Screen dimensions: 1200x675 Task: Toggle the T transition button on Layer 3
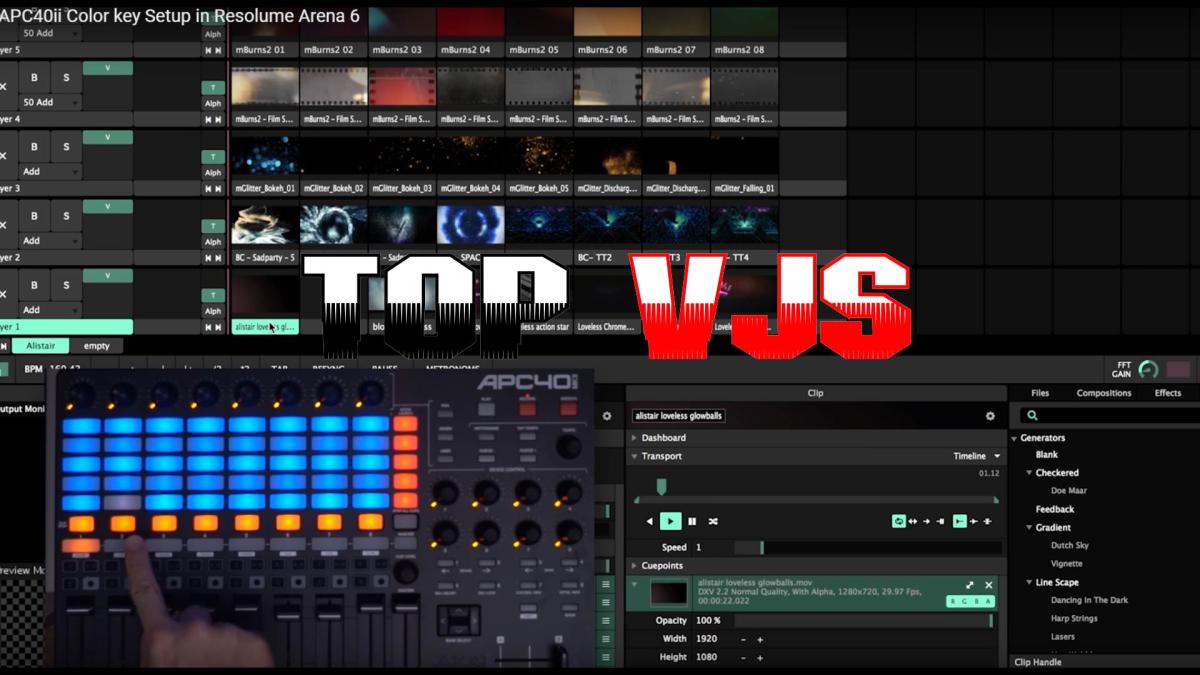coord(213,157)
